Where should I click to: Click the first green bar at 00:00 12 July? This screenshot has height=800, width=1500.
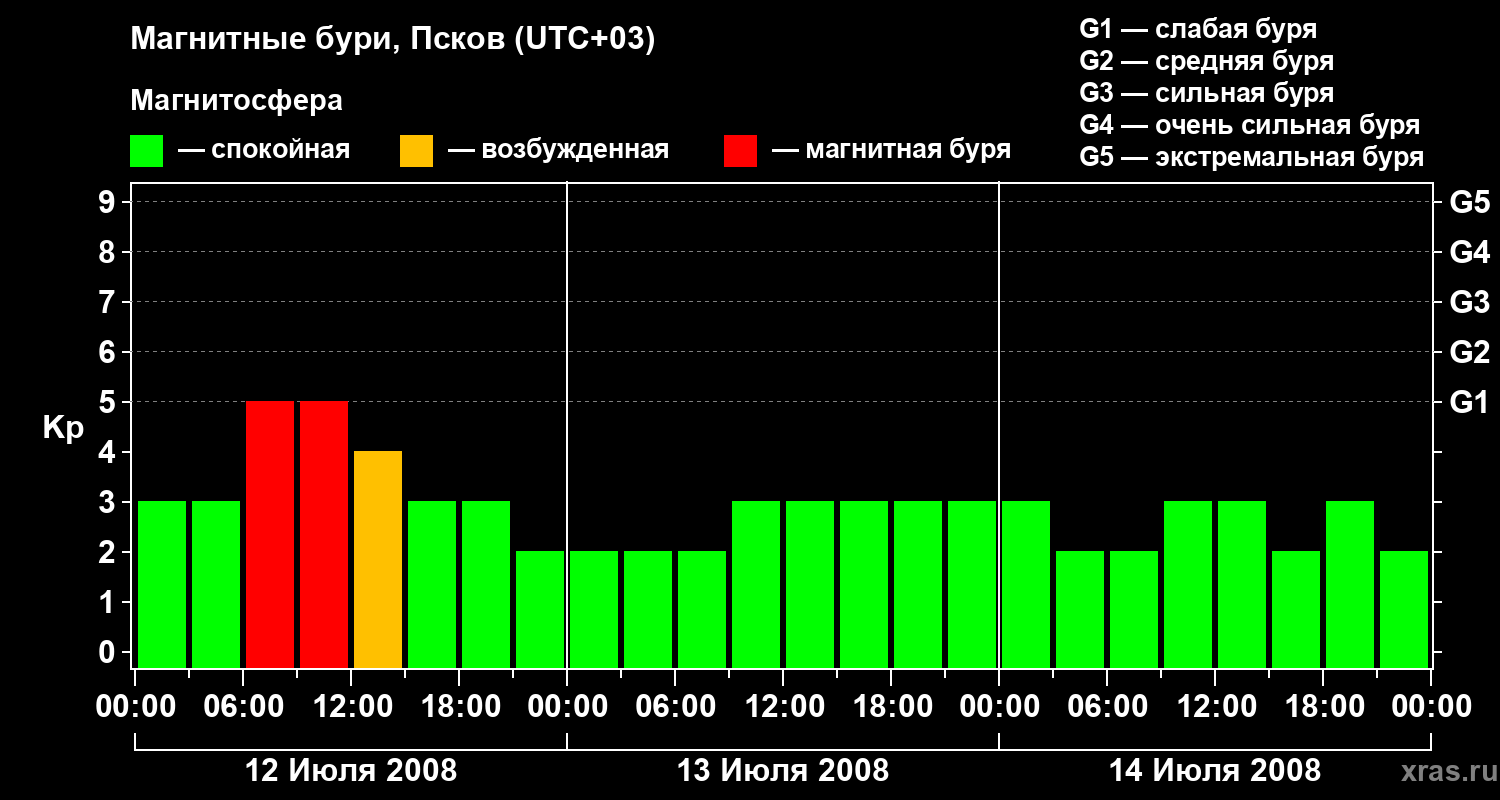point(162,584)
